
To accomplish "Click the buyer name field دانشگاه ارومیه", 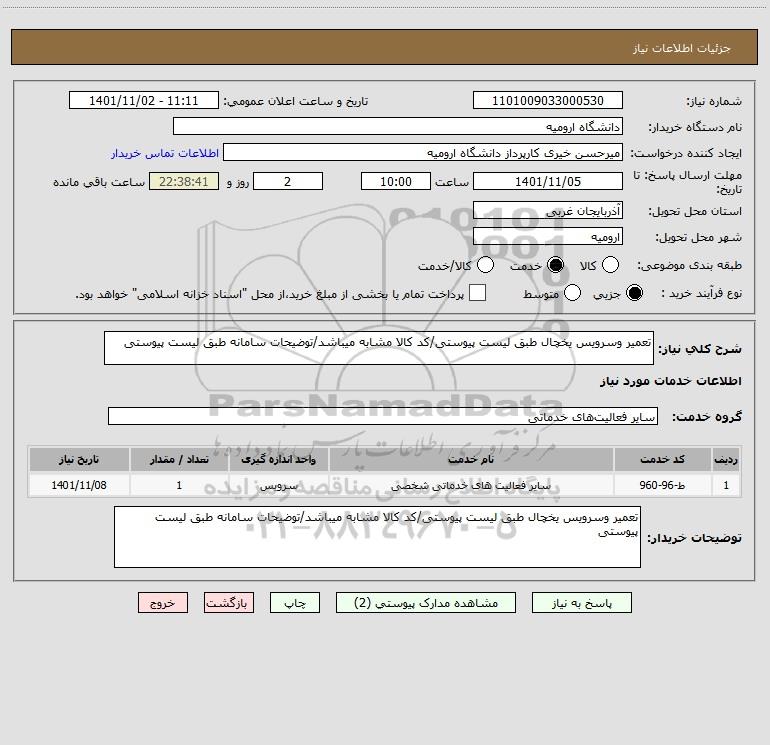I will [398, 127].
